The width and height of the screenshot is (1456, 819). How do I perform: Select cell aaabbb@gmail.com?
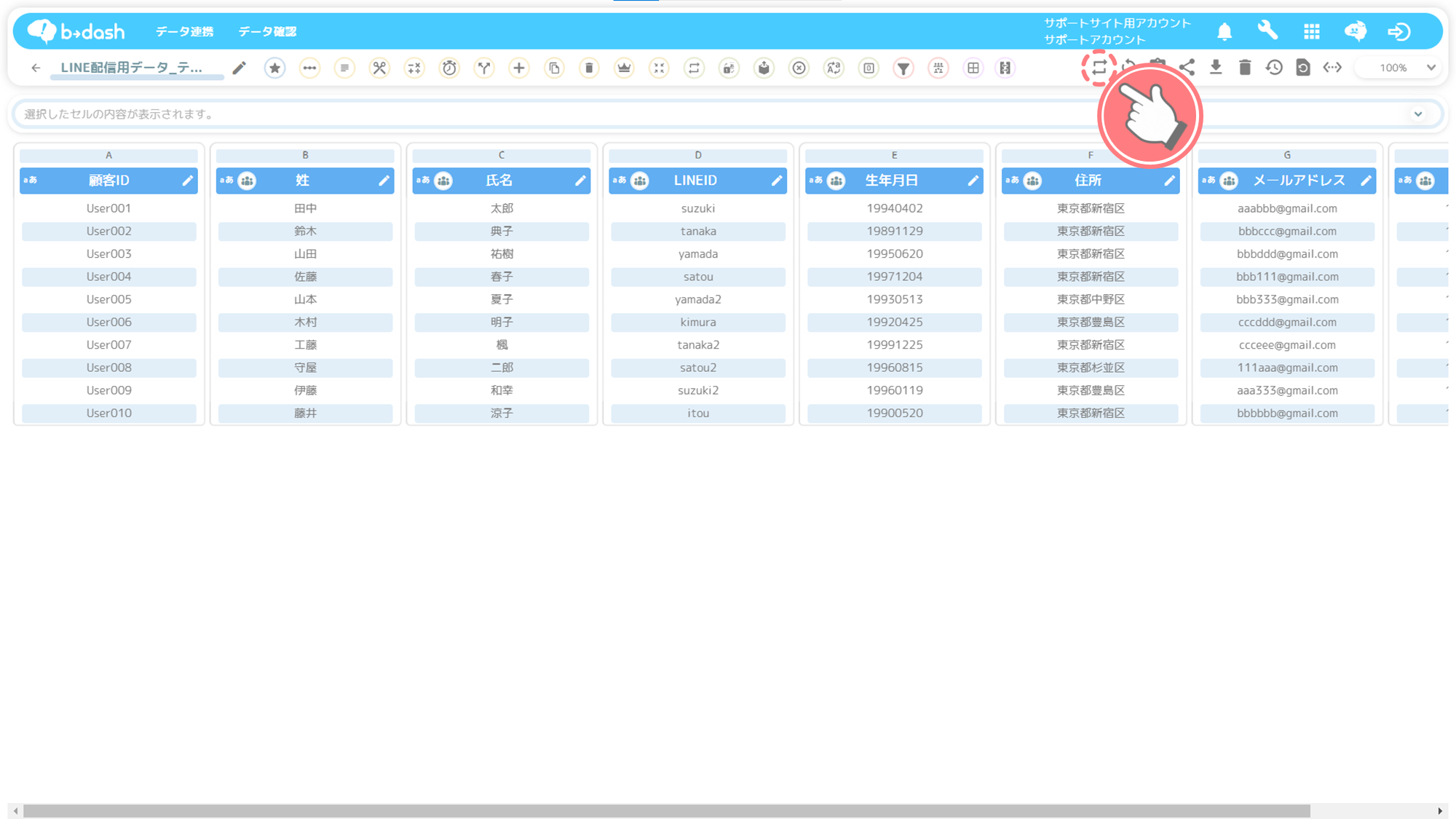pyautogui.click(x=1286, y=208)
